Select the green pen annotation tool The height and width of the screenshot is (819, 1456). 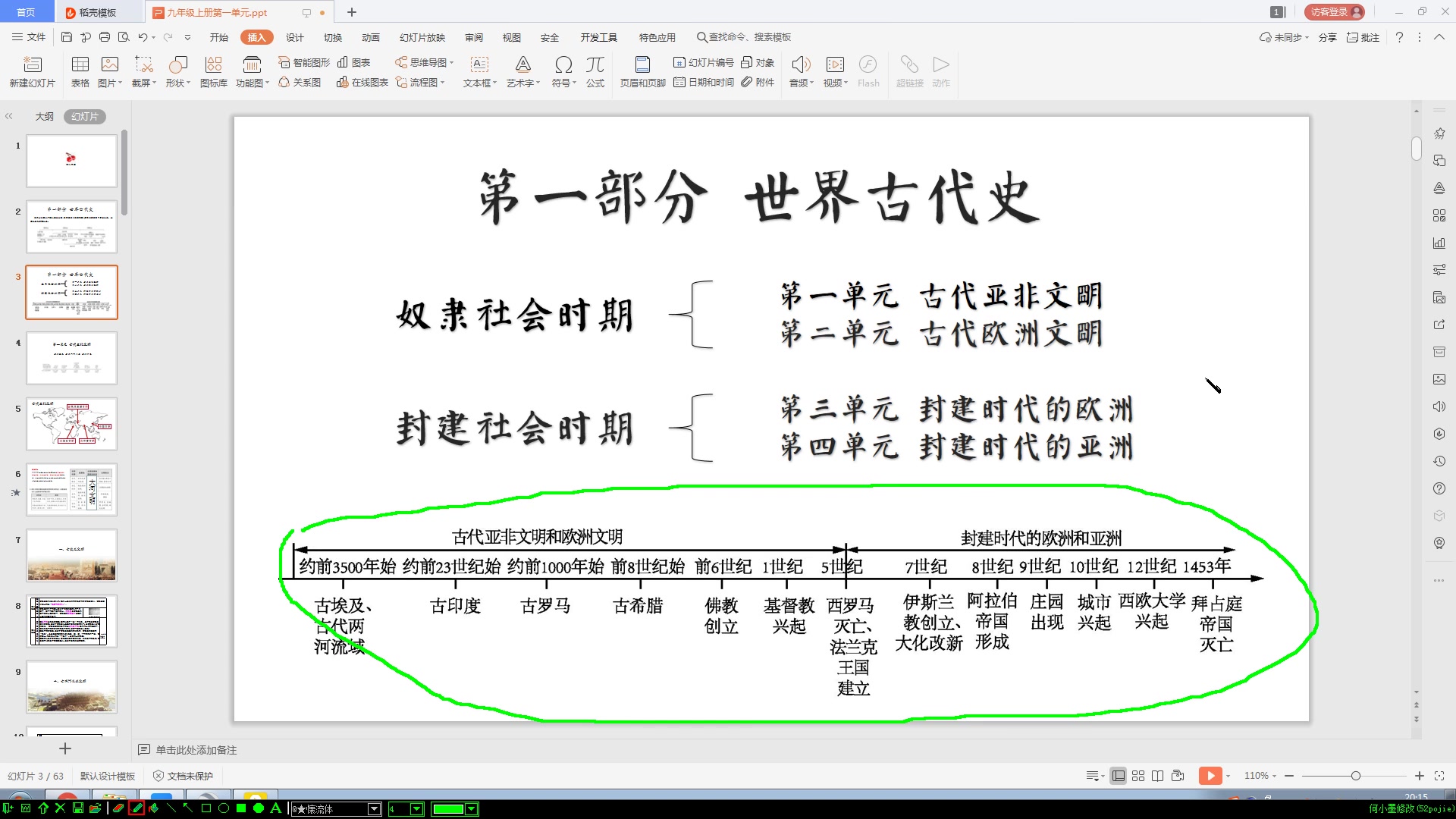tap(137, 808)
